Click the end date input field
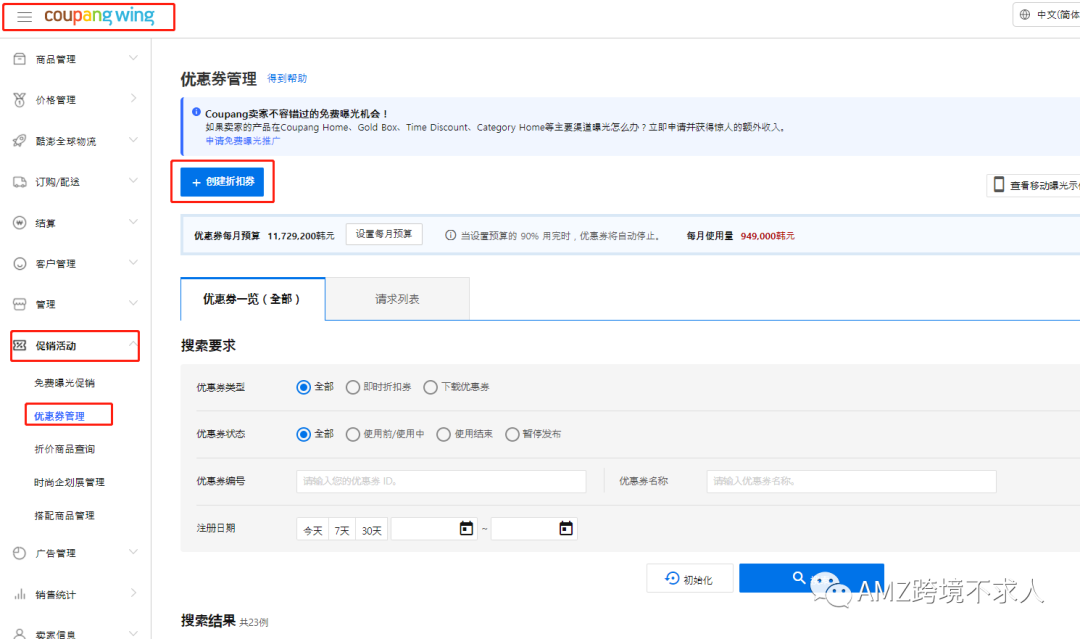This screenshot has height=639, width=1080. pos(534,529)
